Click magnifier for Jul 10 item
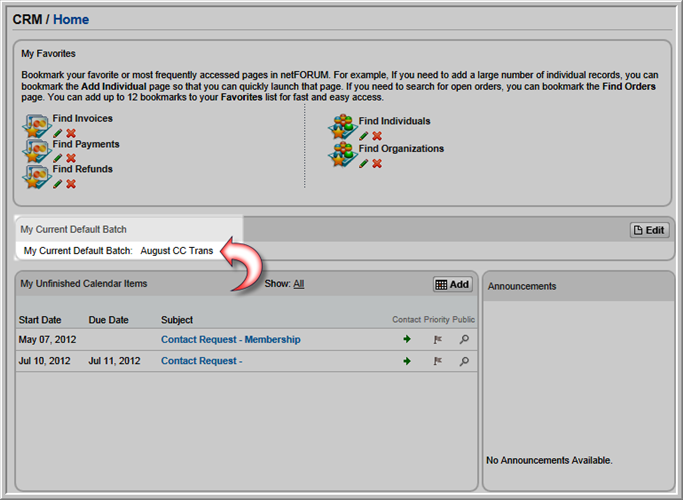The height and width of the screenshot is (500, 683). [x=464, y=361]
